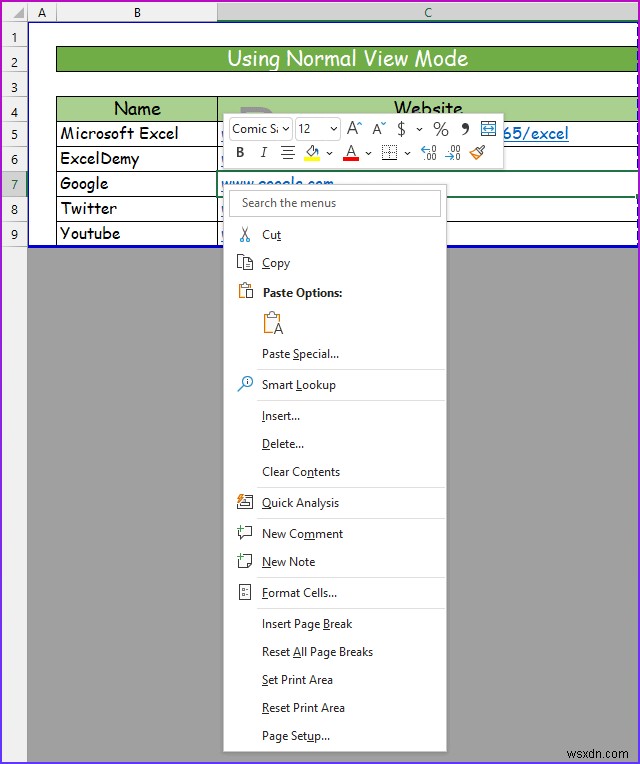This screenshot has height=764, width=640.
Task: Select Clear Contents option
Action: (335, 472)
